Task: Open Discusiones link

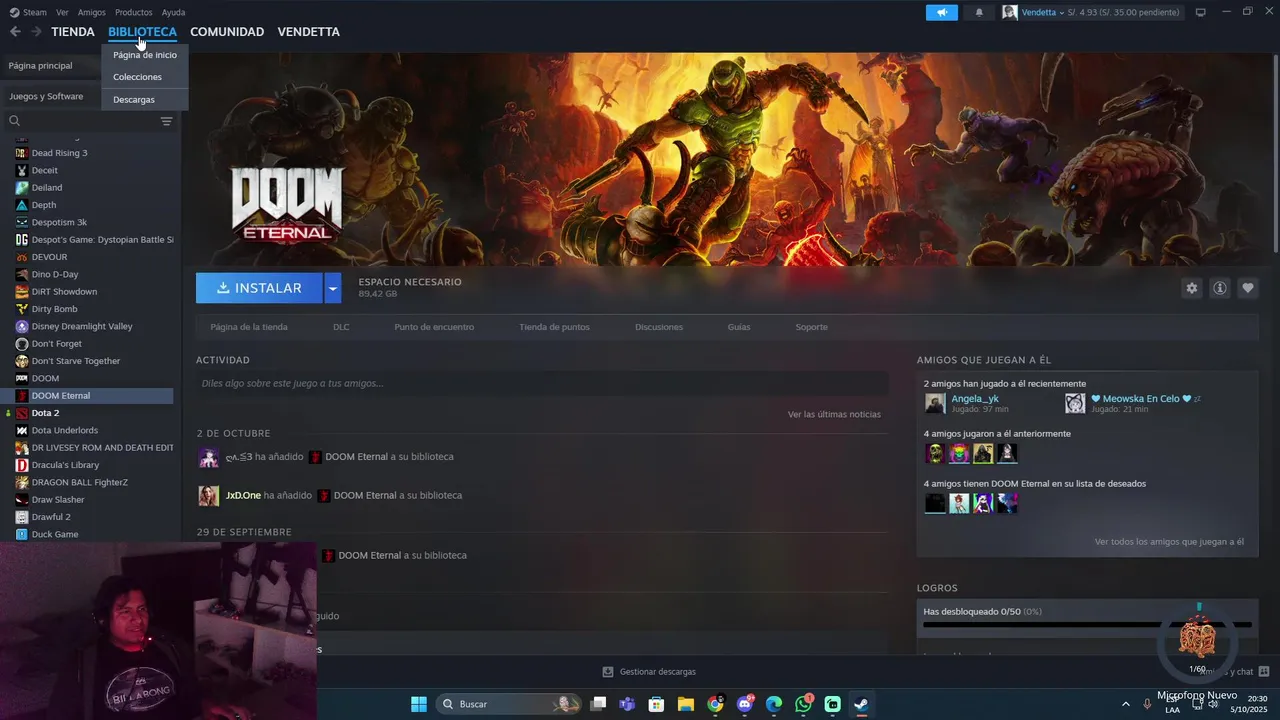Action: click(659, 327)
